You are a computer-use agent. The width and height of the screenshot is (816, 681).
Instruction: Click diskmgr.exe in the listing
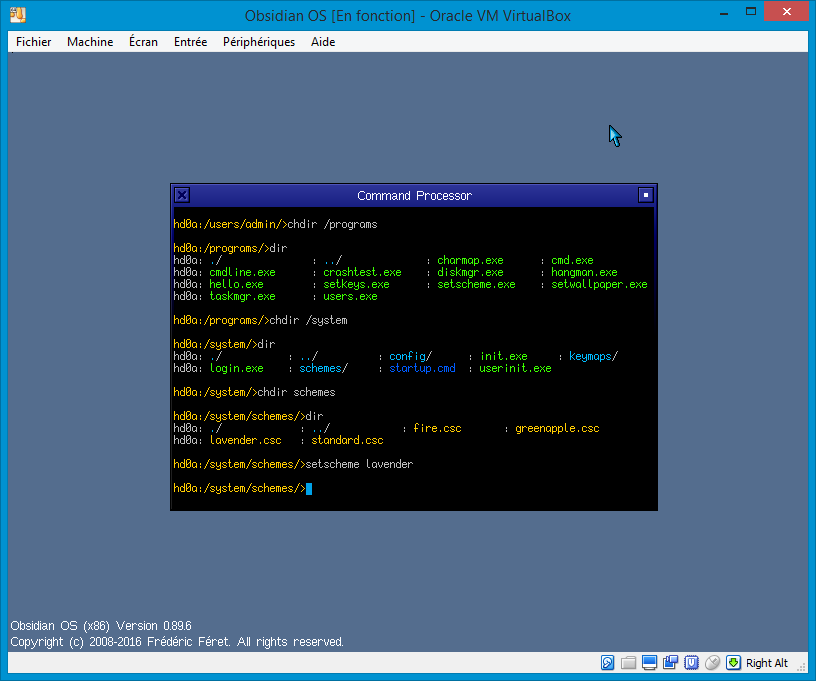click(x=470, y=272)
